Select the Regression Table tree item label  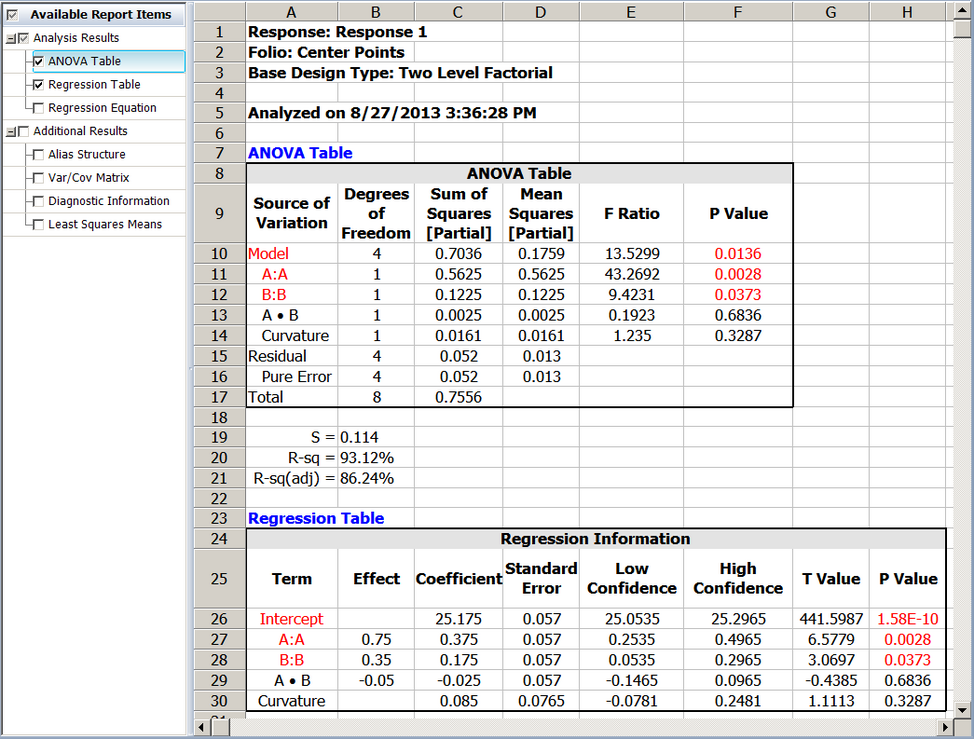point(94,84)
